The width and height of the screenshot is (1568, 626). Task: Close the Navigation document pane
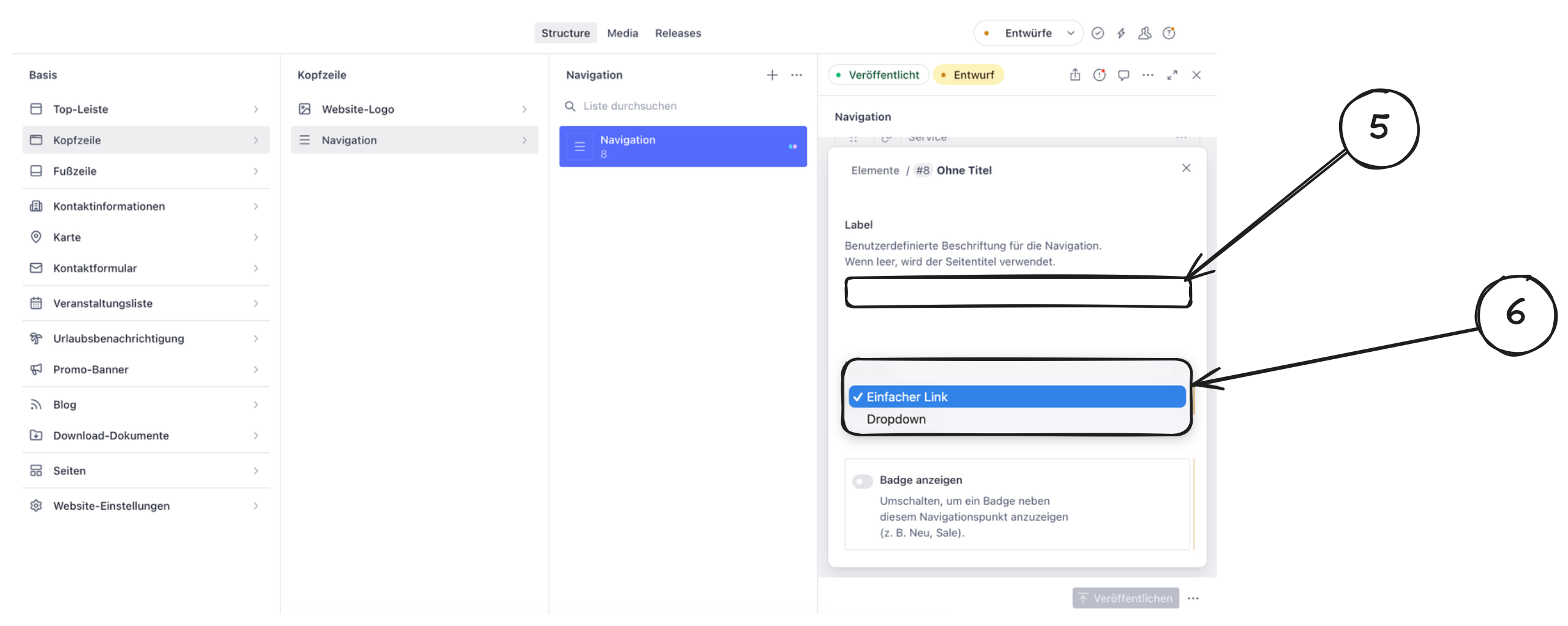point(1196,75)
